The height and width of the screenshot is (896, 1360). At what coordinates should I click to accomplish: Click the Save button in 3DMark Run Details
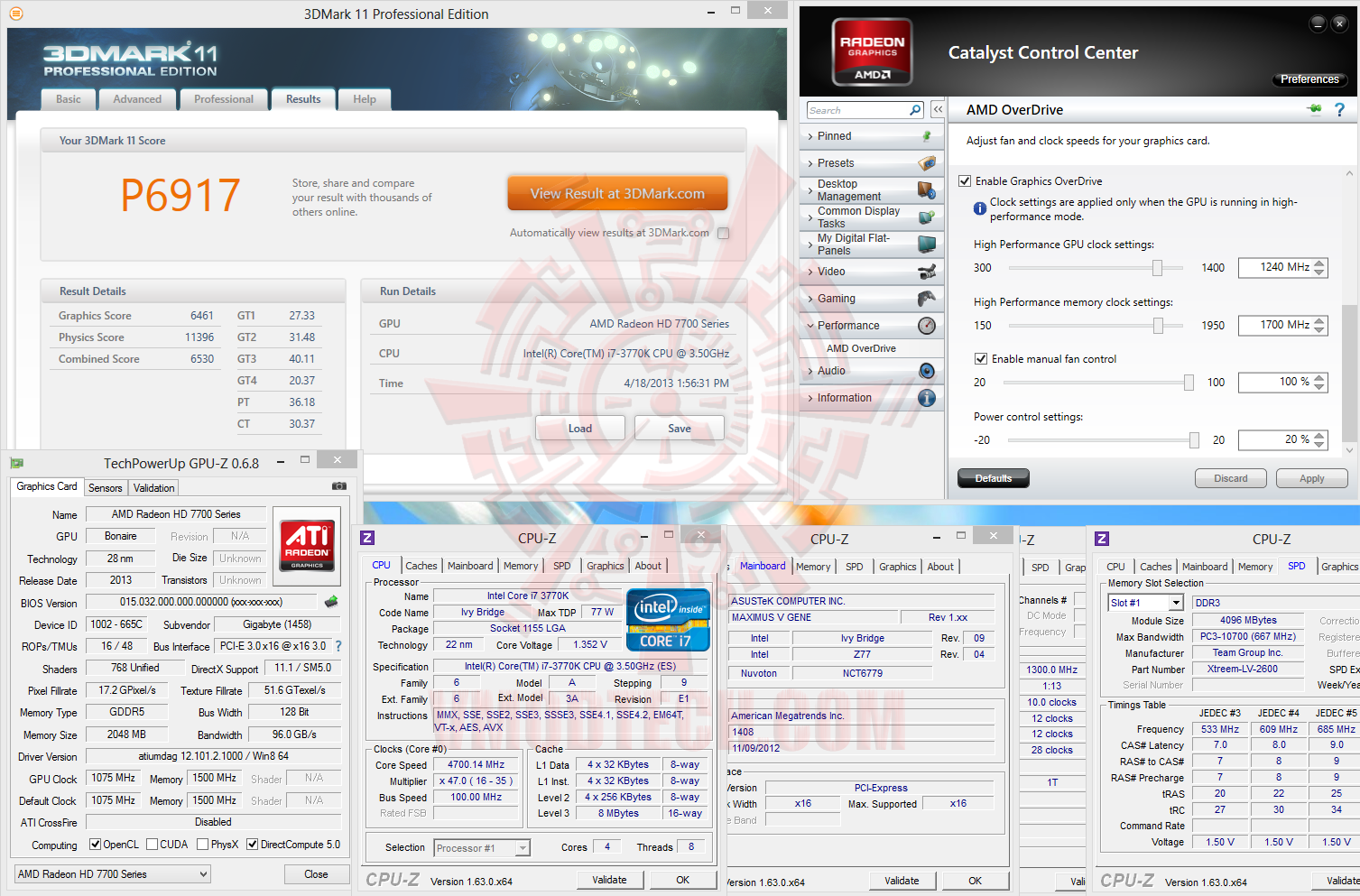tap(680, 428)
